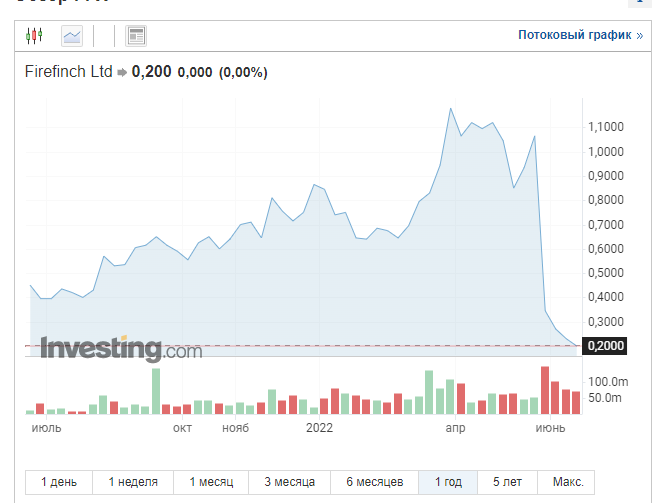Click the 2022 label on time axis
Viewport: 657px width, 503px height.
(320, 428)
